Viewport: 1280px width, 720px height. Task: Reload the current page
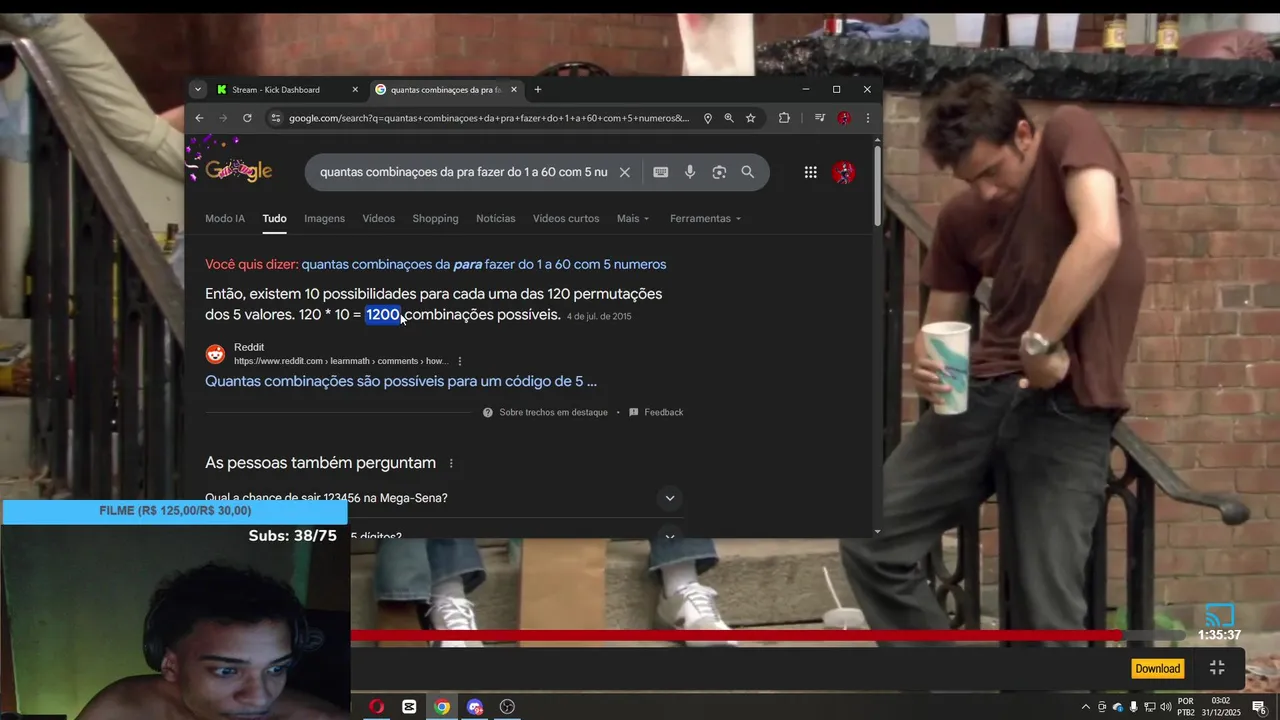point(247,118)
